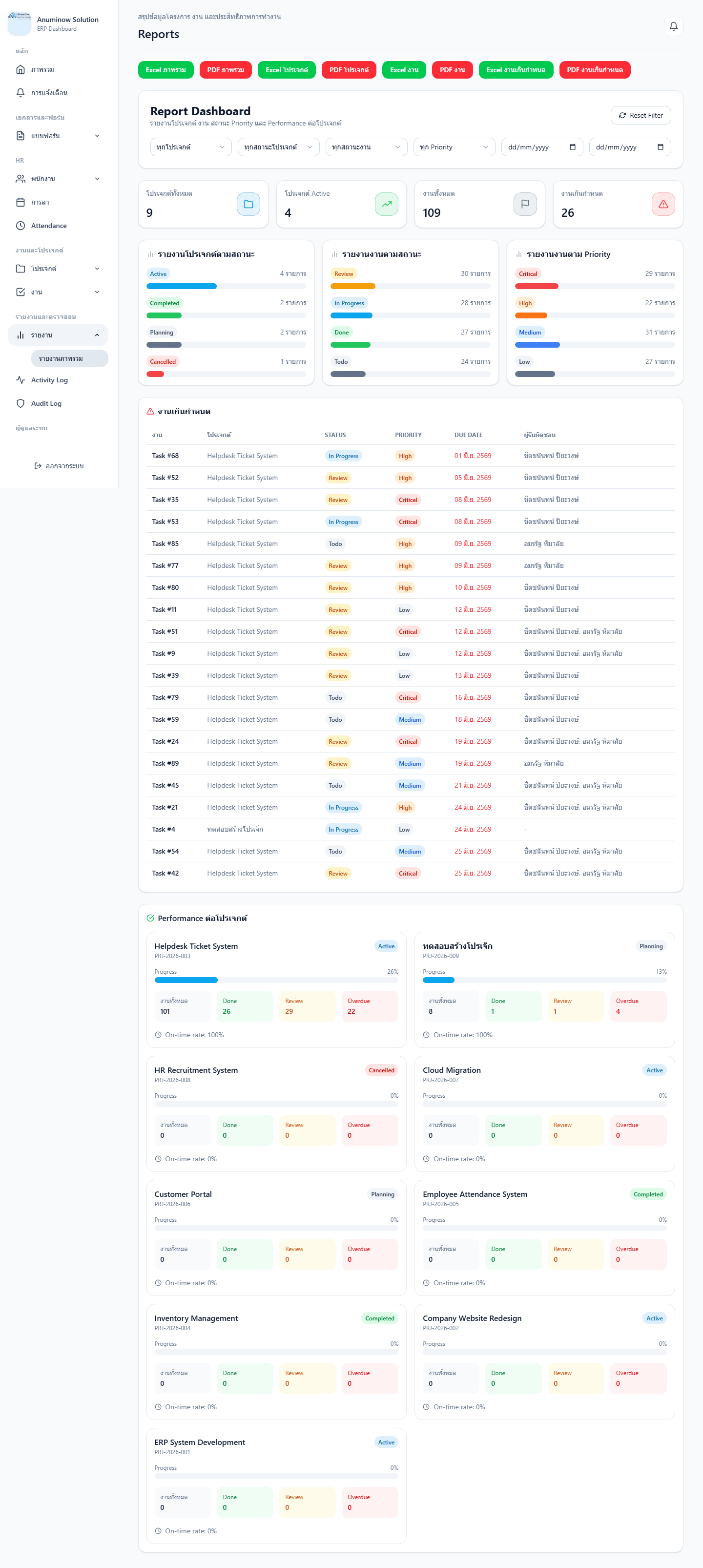Click the second dd/mm/yyyy date field
This screenshot has width=703, height=1568.
click(x=630, y=147)
